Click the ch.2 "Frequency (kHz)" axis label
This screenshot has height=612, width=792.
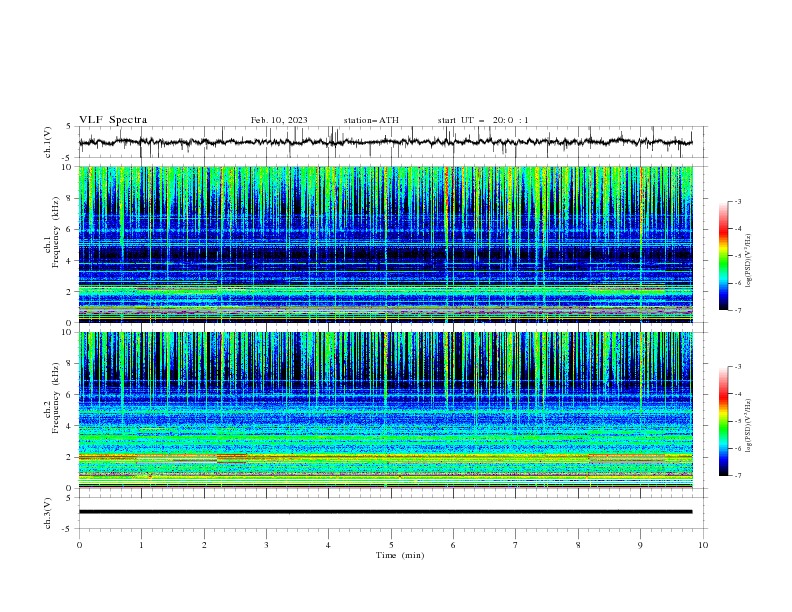tap(55, 397)
